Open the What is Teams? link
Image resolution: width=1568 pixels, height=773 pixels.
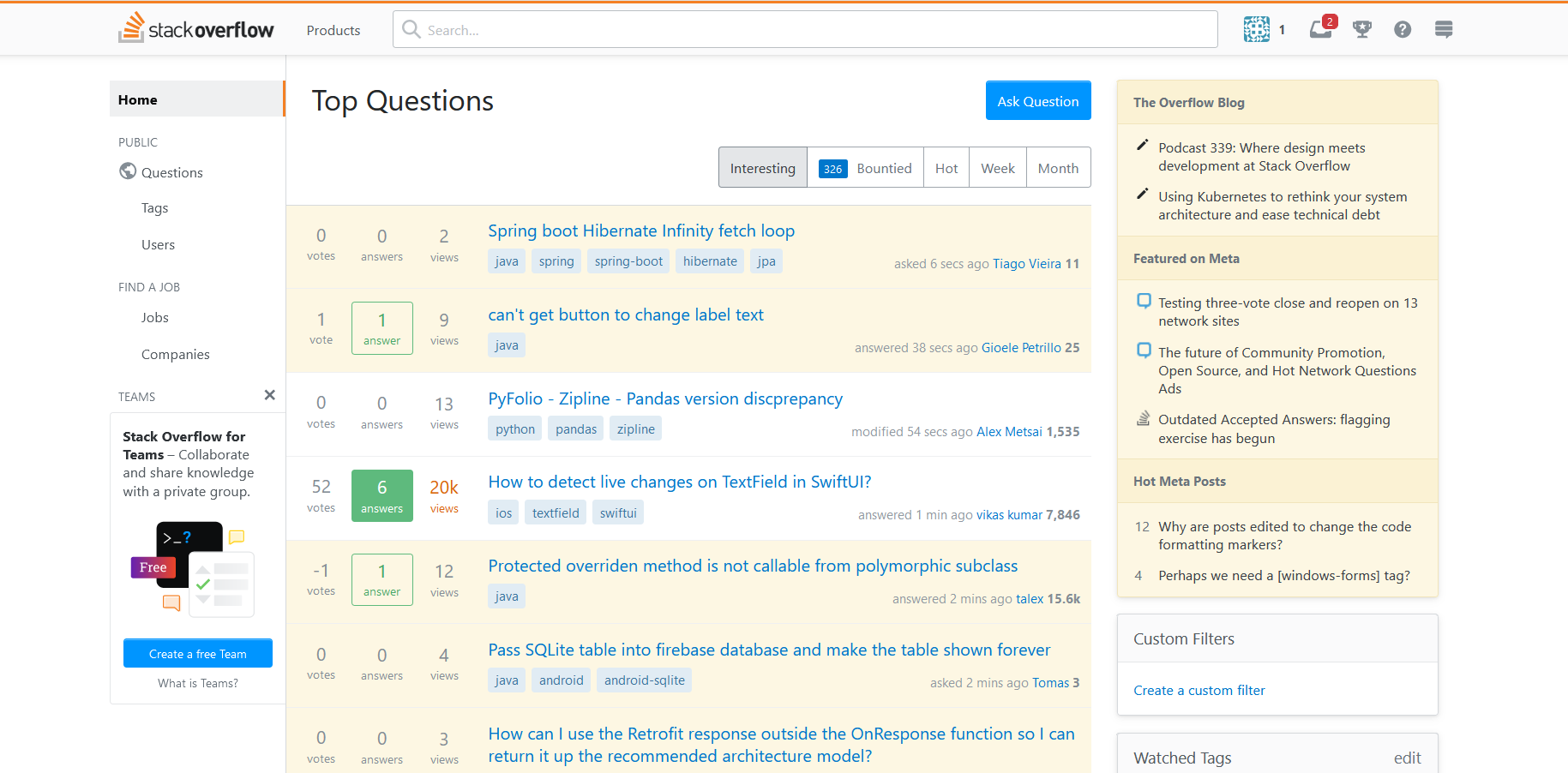pyautogui.click(x=198, y=683)
